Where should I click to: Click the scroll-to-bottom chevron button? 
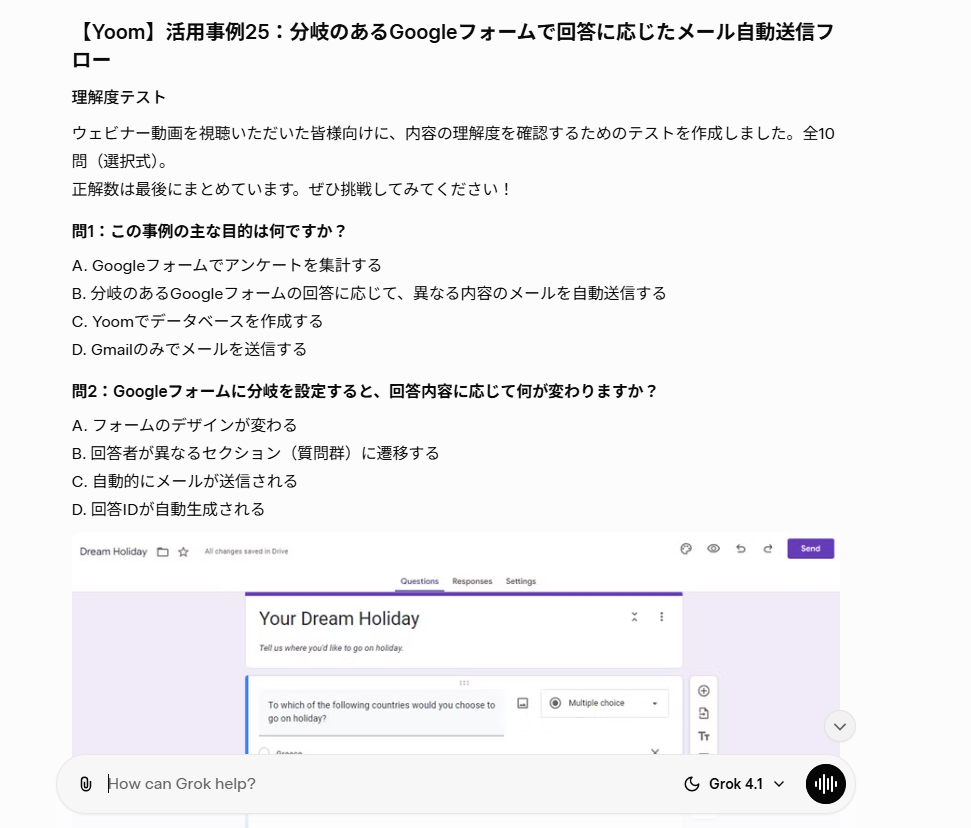(x=840, y=726)
